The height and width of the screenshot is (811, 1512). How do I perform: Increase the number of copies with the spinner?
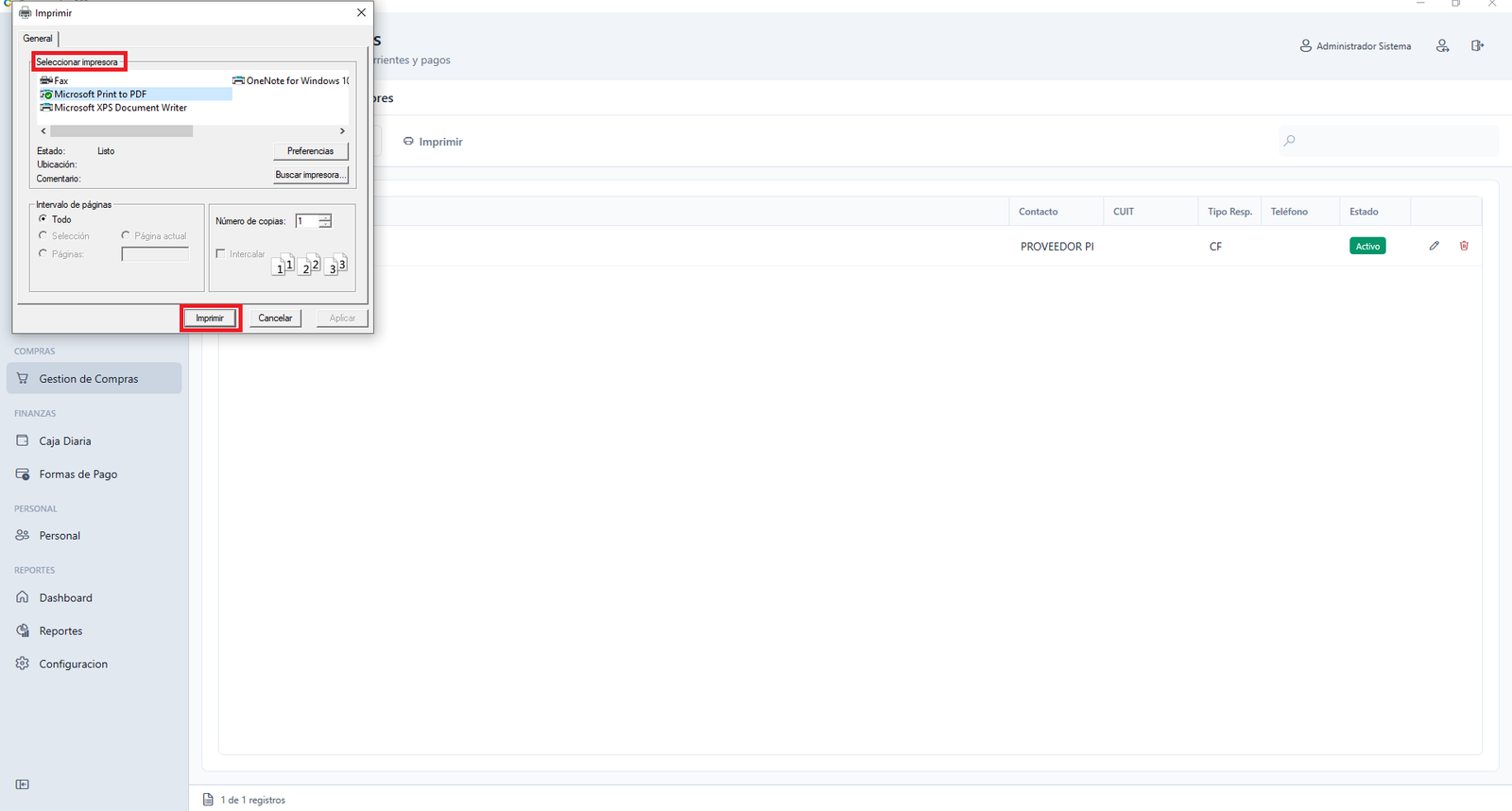pos(325,217)
